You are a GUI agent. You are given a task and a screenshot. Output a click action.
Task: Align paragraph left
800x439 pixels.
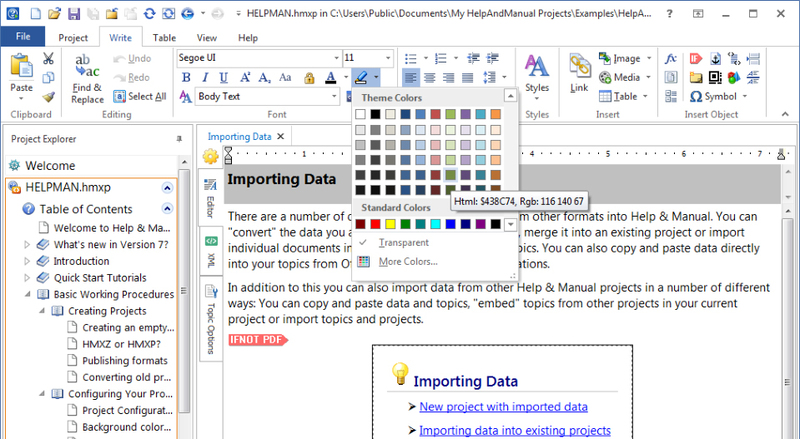click(x=411, y=78)
